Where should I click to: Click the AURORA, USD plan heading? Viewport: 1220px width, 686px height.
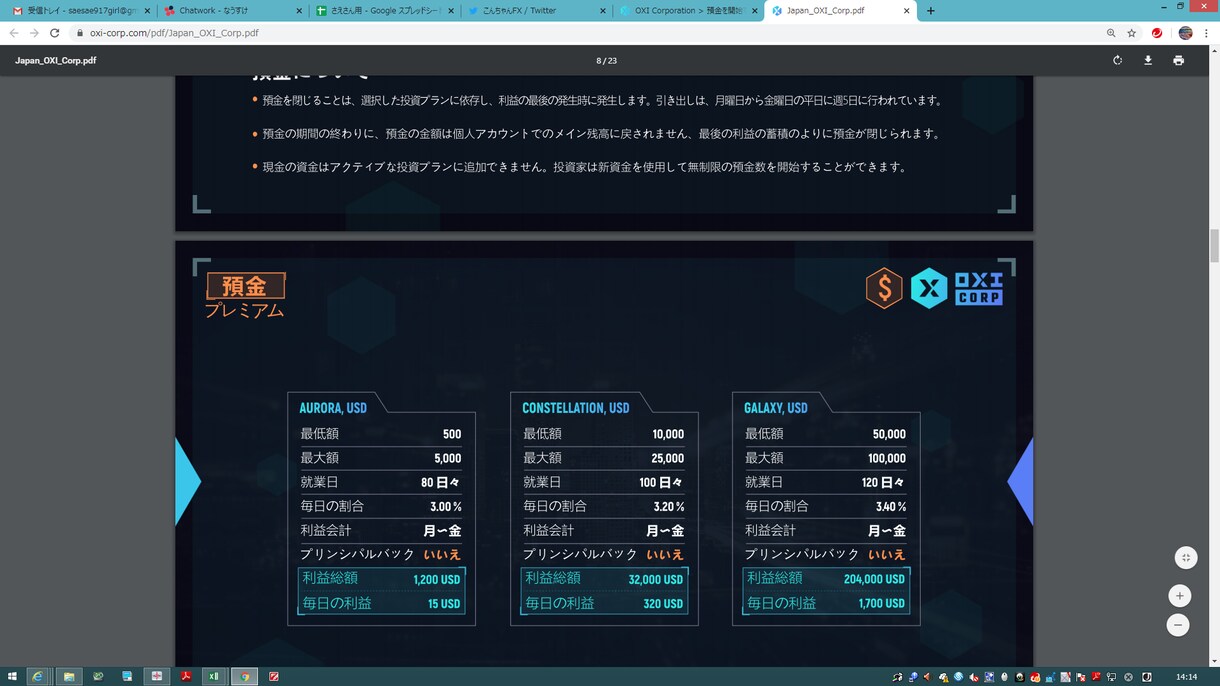[x=333, y=408]
